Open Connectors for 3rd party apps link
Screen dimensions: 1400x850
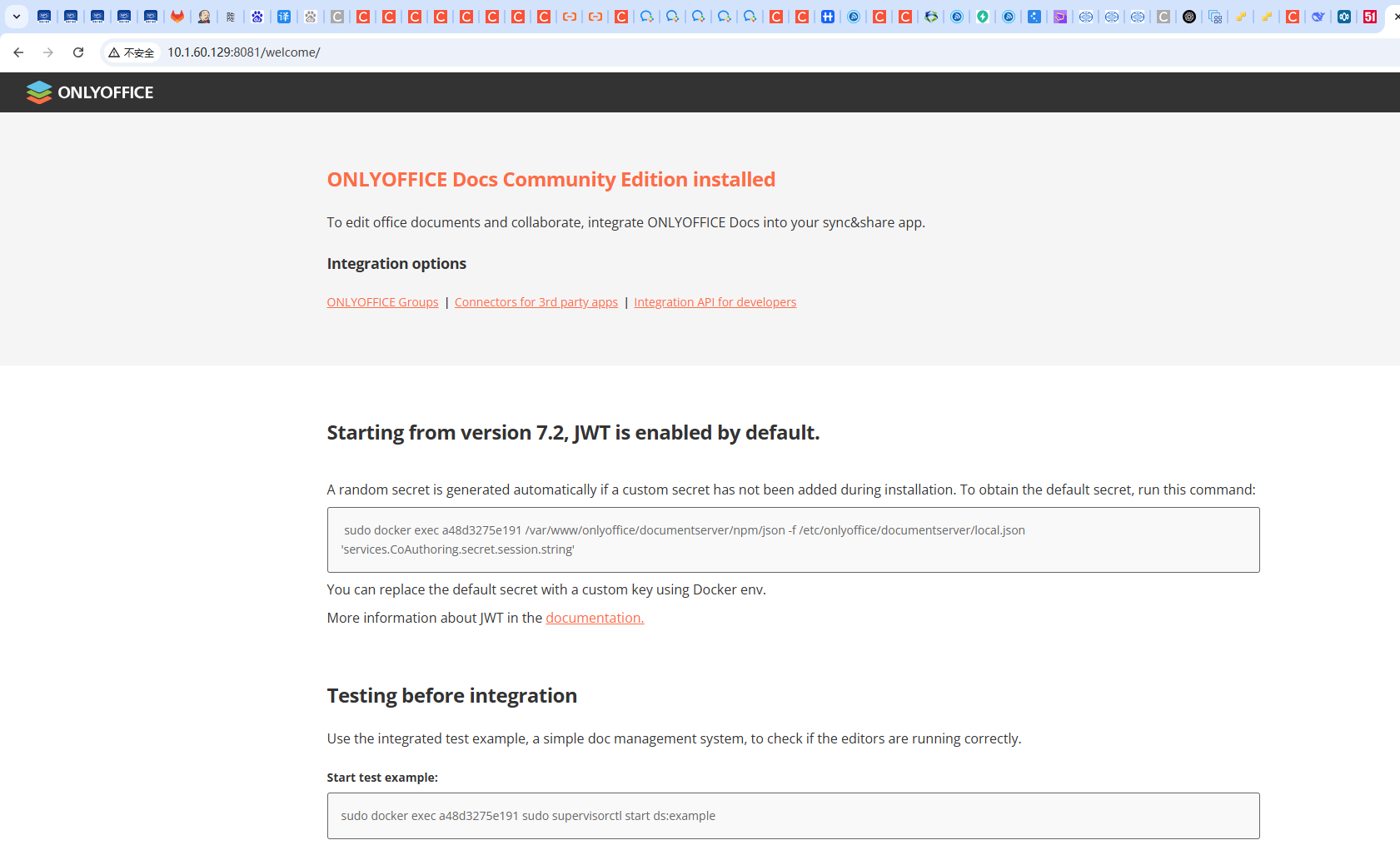(x=536, y=302)
